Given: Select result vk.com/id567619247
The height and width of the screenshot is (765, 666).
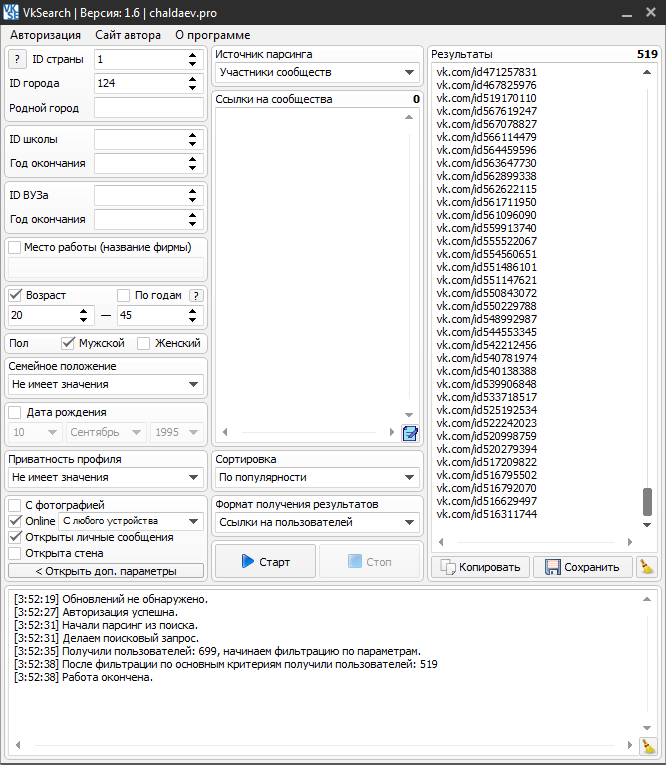Looking at the screenshot, I should 486,111.
